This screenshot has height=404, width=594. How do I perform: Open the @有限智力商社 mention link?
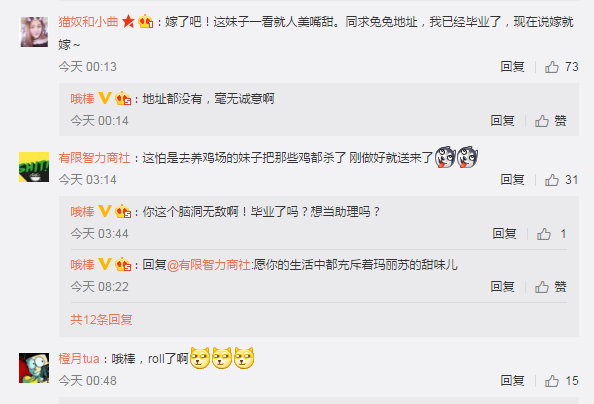tap(208, 265)
